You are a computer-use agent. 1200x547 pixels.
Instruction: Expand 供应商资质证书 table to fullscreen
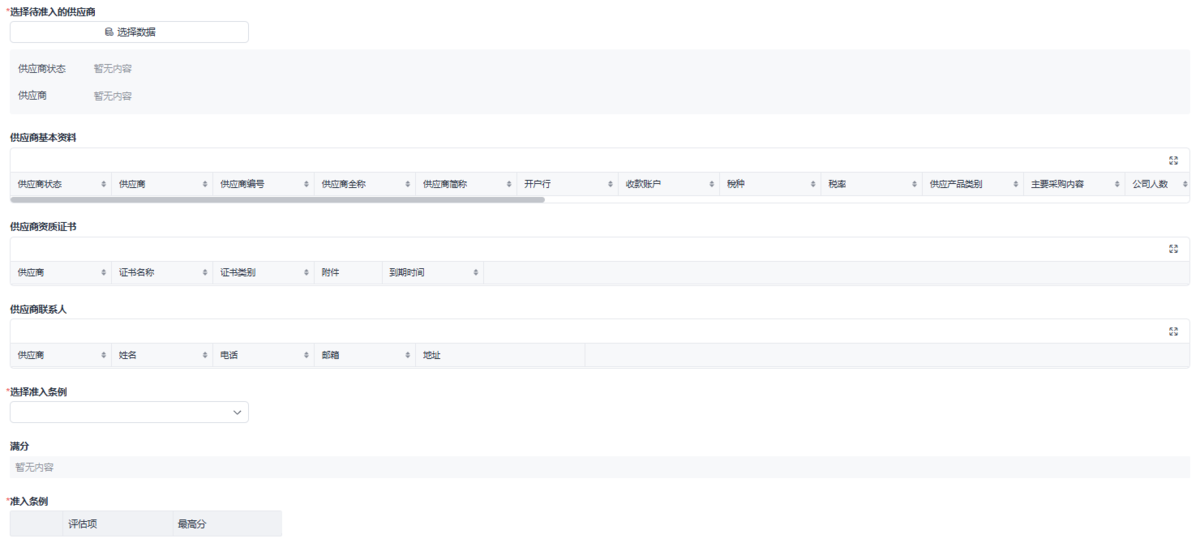pos(1173,249)
